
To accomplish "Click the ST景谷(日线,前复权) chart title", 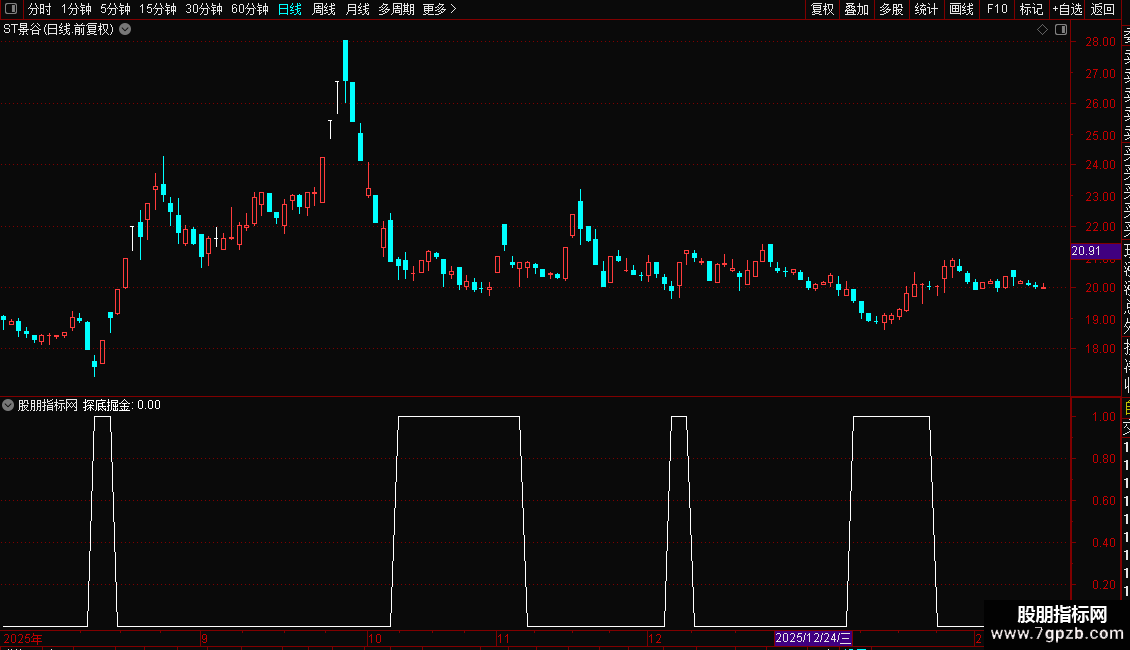I will 58,30.
